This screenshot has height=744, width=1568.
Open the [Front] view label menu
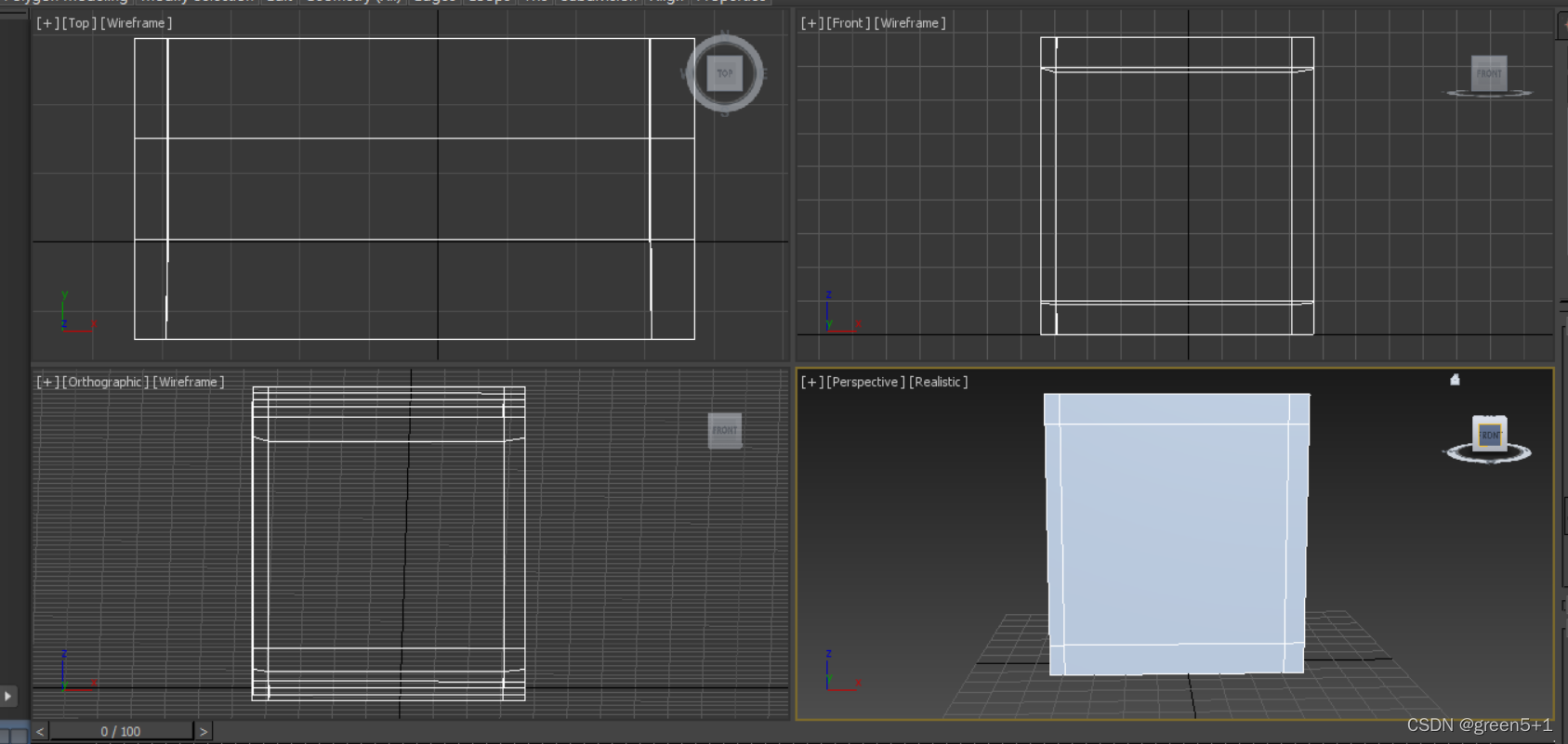(849, 22)
